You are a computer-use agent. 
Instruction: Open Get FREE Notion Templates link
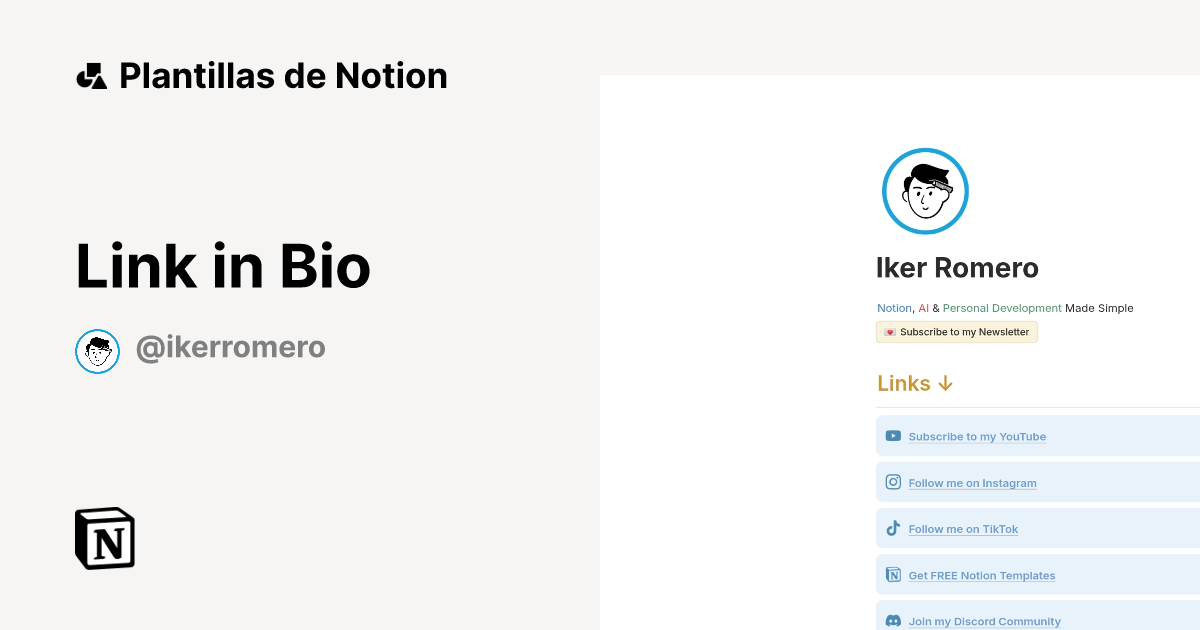(981, 576)
